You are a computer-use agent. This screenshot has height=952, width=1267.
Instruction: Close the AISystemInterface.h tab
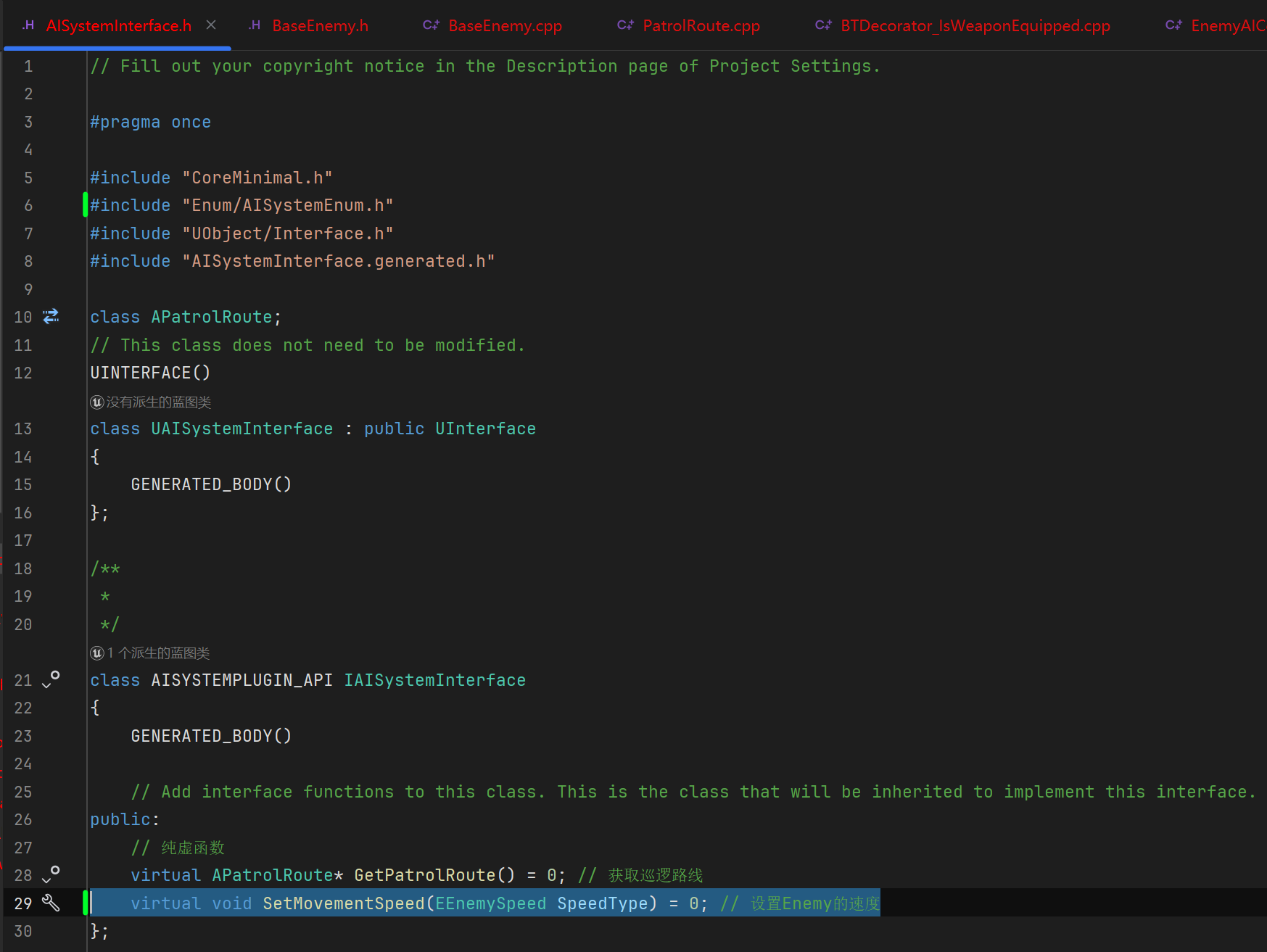tap(211, 25)
